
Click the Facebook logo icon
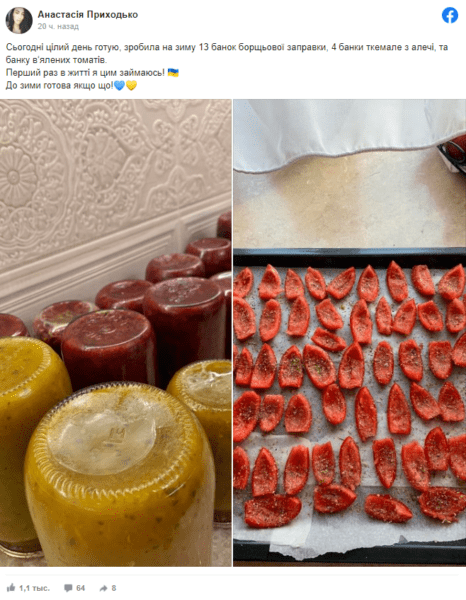[x=450, y=16]
